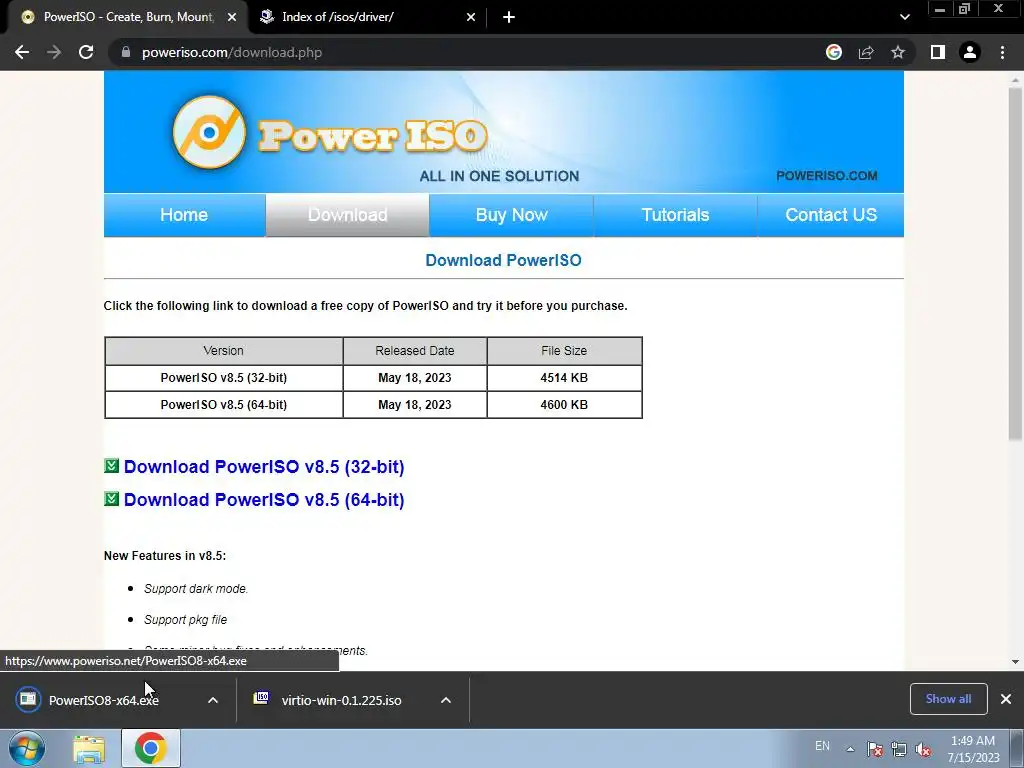Viewport: 1024px width, 768px height.
Task: Click Download PowerISO v8.5 (64-bit) link
Action: [264, 500]
